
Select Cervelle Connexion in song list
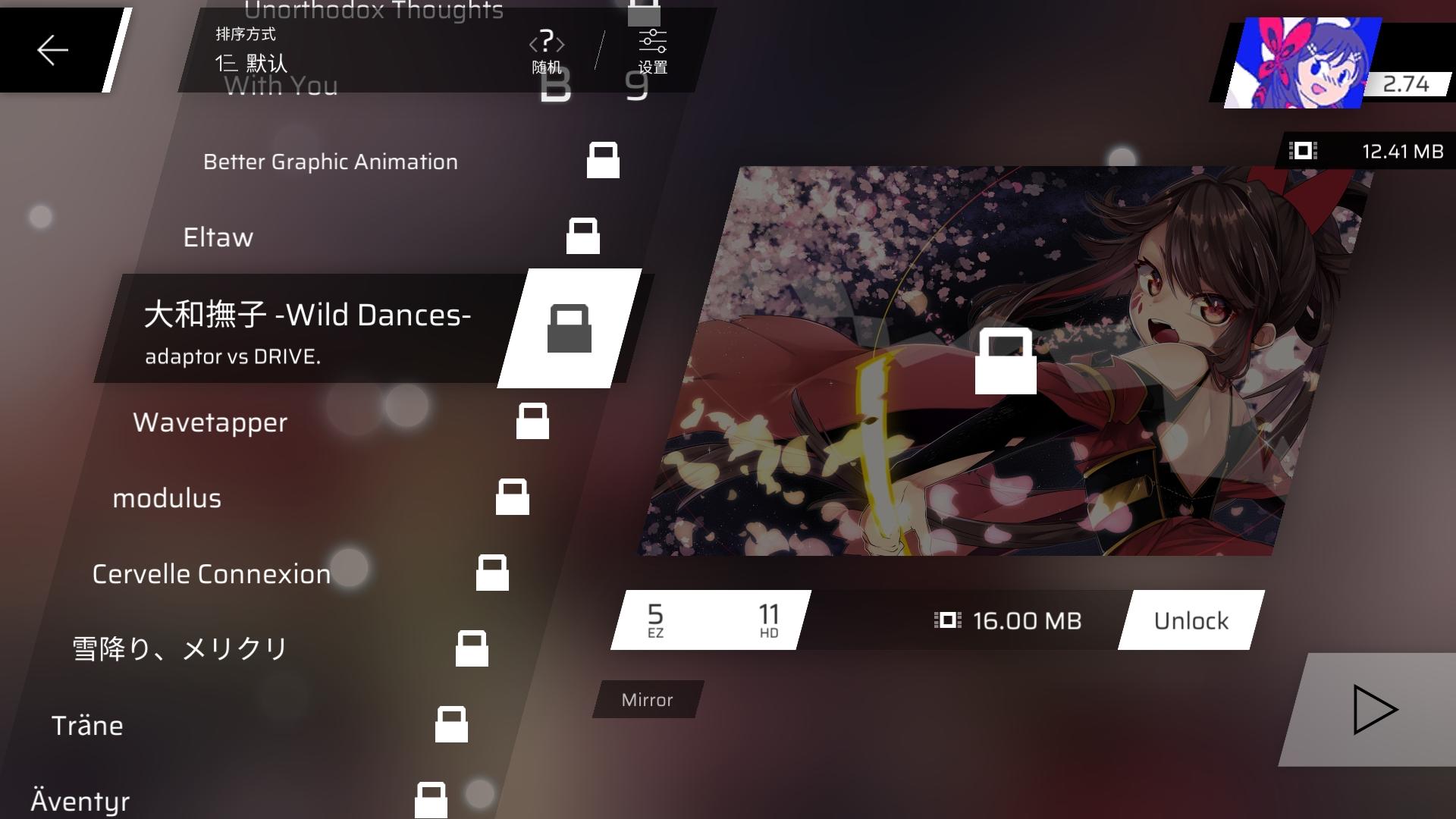[x=211, y=574]
